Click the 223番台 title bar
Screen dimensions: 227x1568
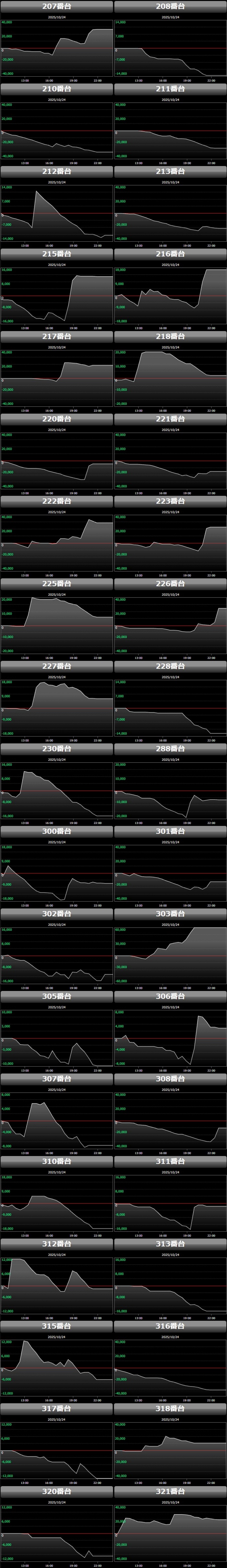(x=170, y=501)
